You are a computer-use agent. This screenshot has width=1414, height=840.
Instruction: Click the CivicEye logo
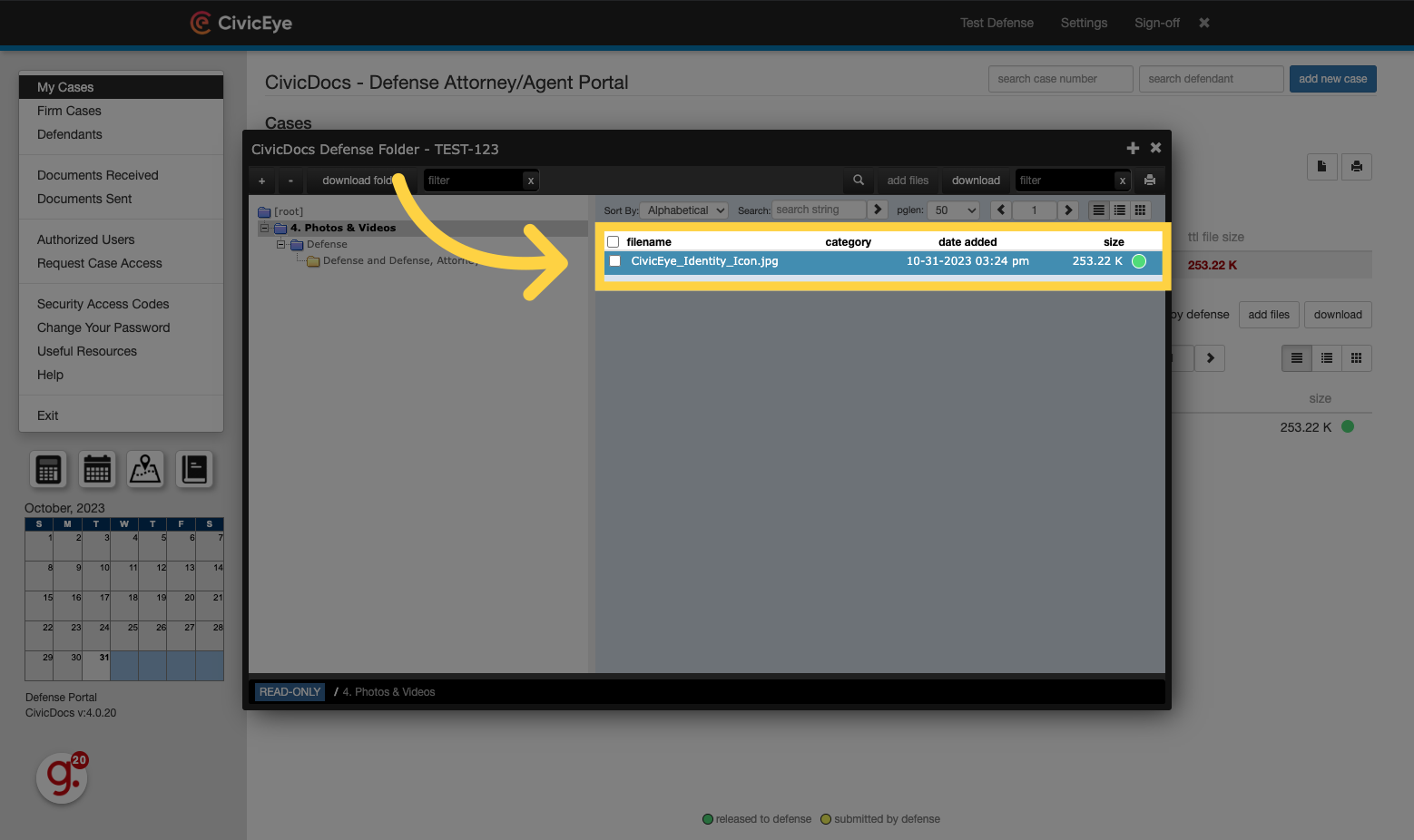pyautogui.click(x=241, y=23)
